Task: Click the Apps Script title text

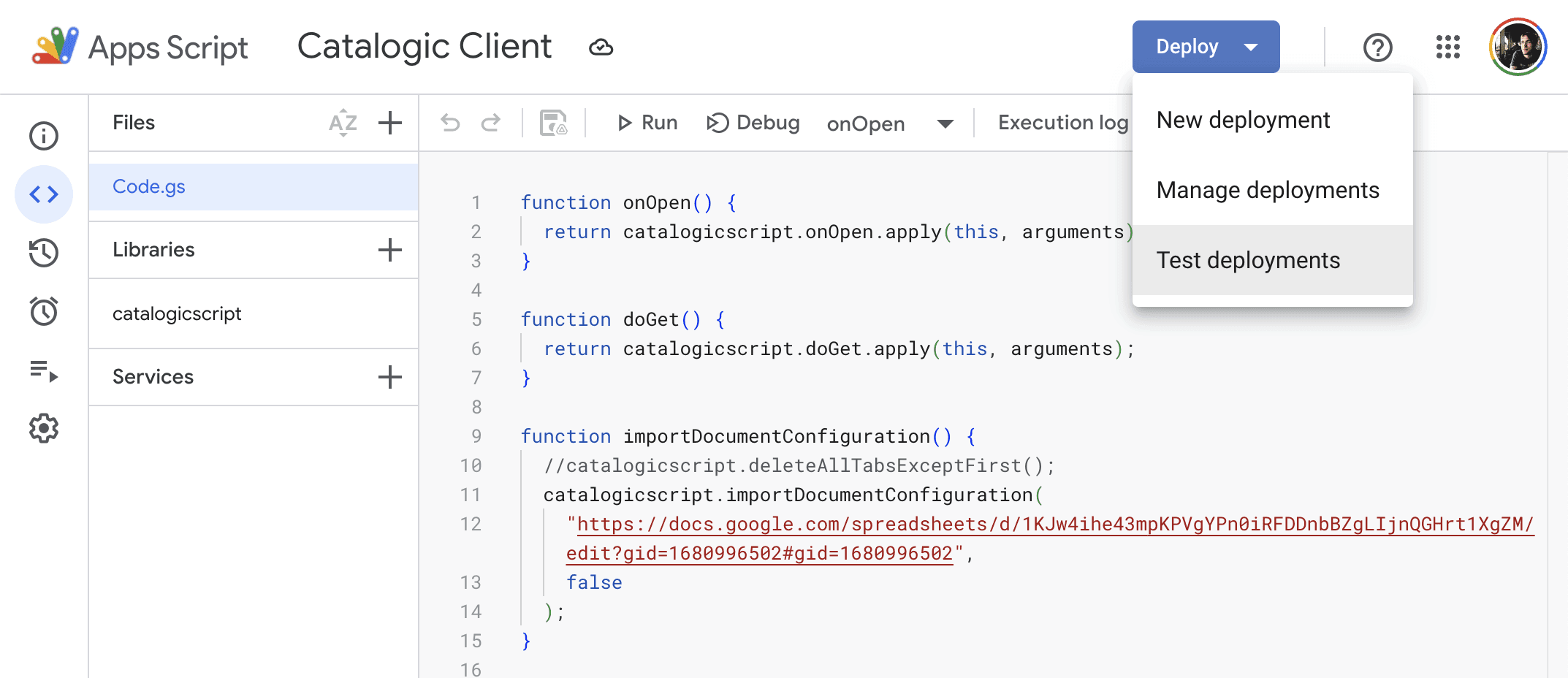Action: (x=168, y=48)
